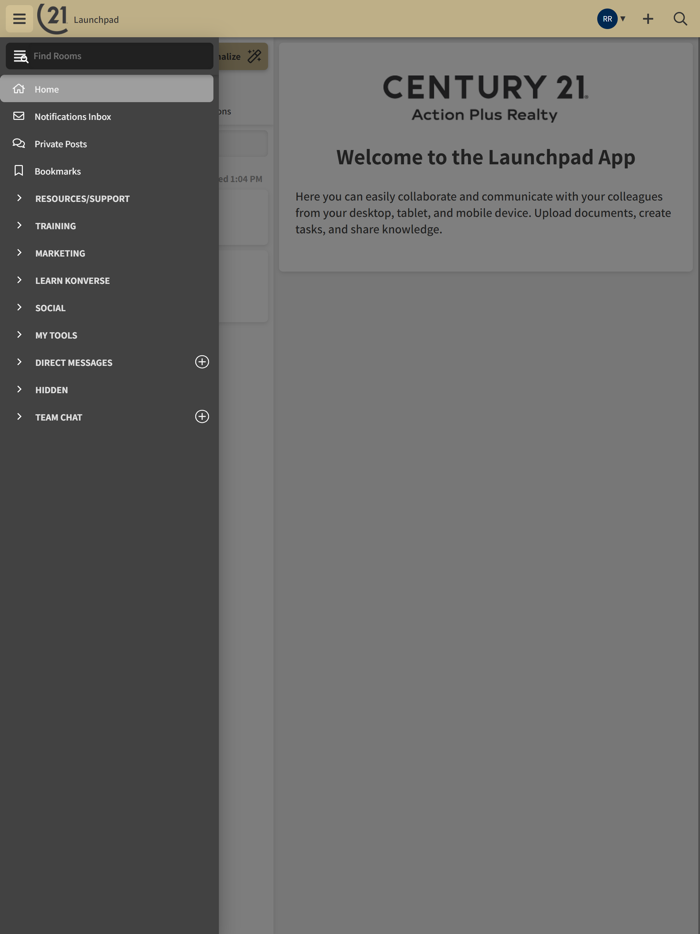Click the Bookmarks ribbon icon
The image size is (700, 934).
click(19, 171)
